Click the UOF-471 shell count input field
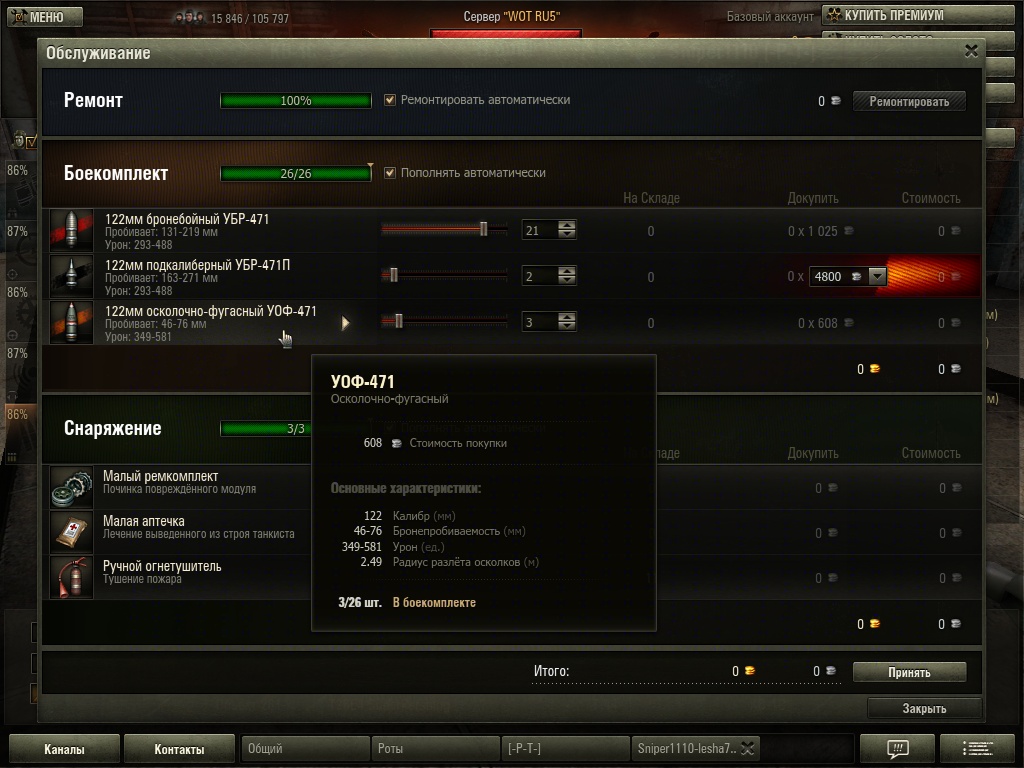1024x768 pixels. (x=540, y=322)
